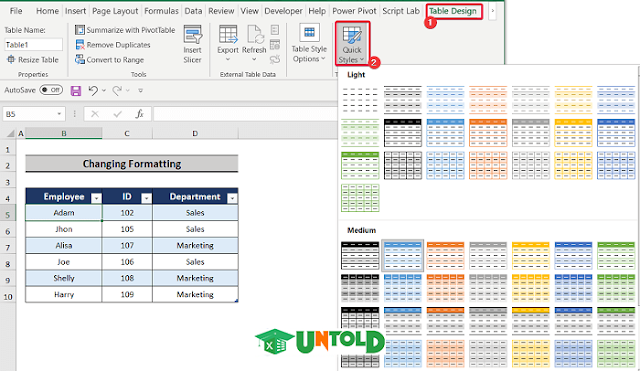Click into the formula bar
Screen dimensions: 640x371
point(245,114)
